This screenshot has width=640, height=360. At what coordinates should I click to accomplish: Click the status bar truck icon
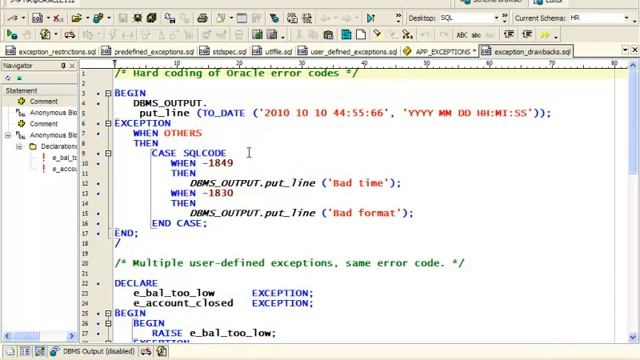(x=146, y=351)
